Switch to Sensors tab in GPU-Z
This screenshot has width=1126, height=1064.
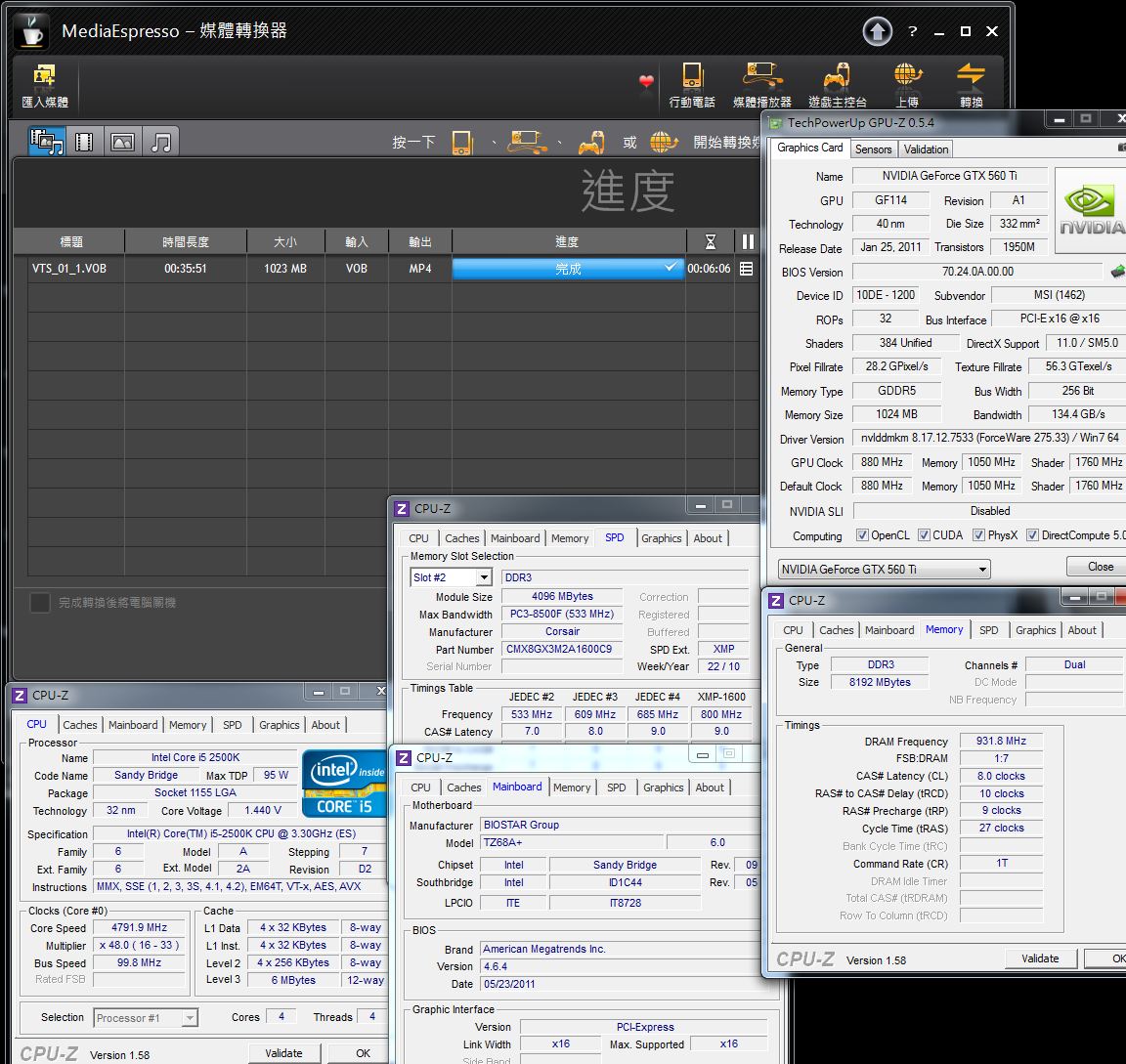(873, 149)
